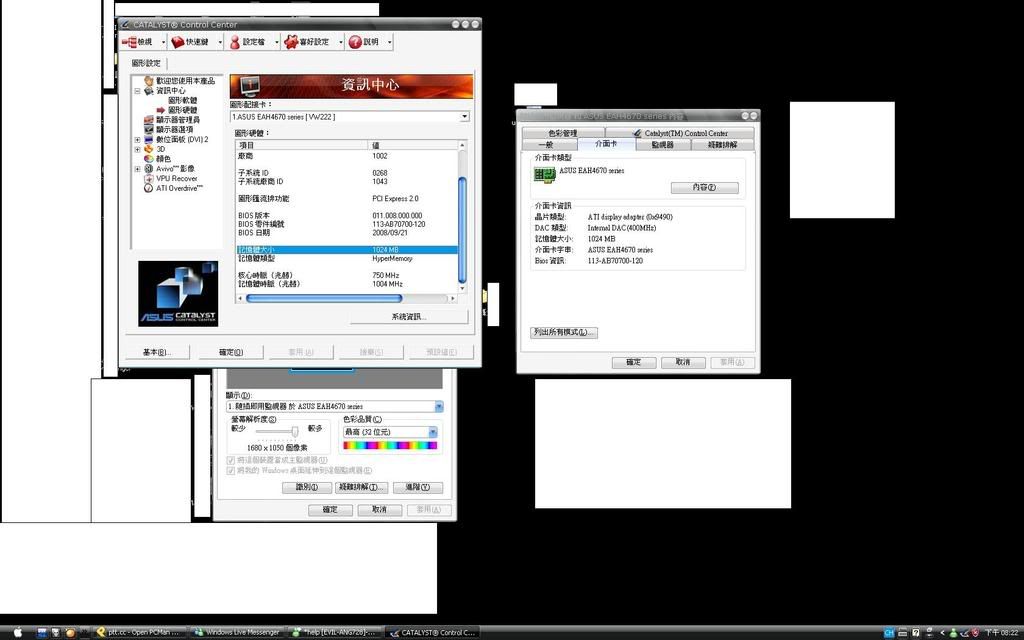The width and height of the screenshot is (1024, 640).
Task: Switch to the 色彩管理 tab
Action: pyautogui.click(x=562, y=133)
